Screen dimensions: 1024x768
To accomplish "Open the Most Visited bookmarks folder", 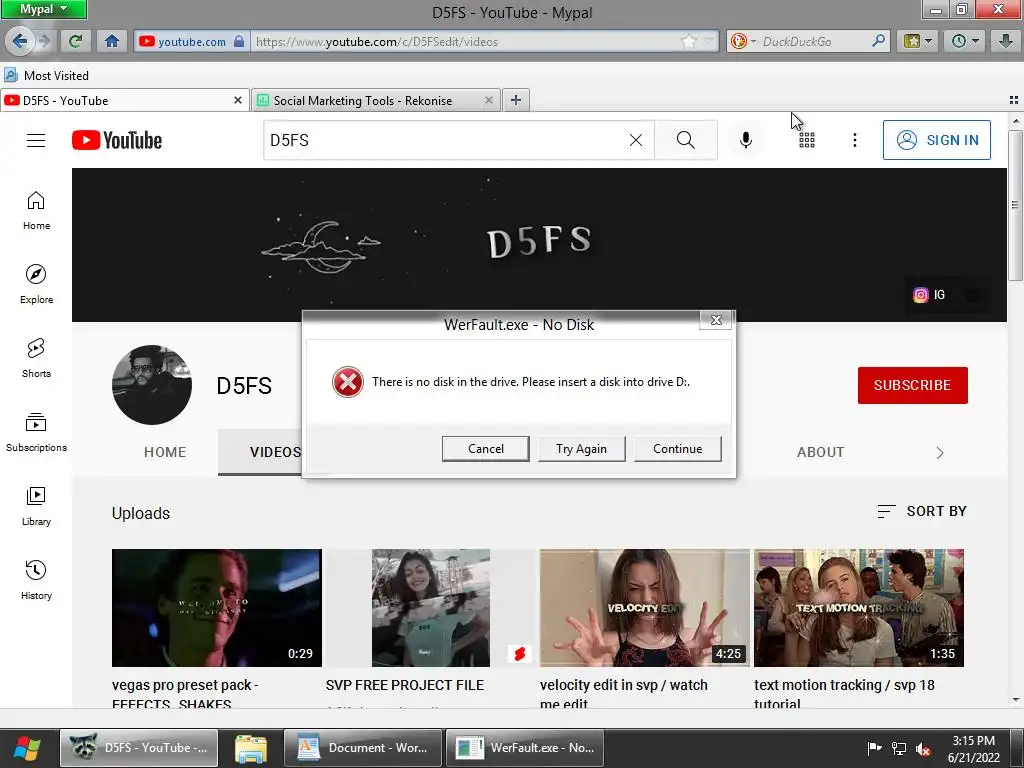I will pos(46,76).
